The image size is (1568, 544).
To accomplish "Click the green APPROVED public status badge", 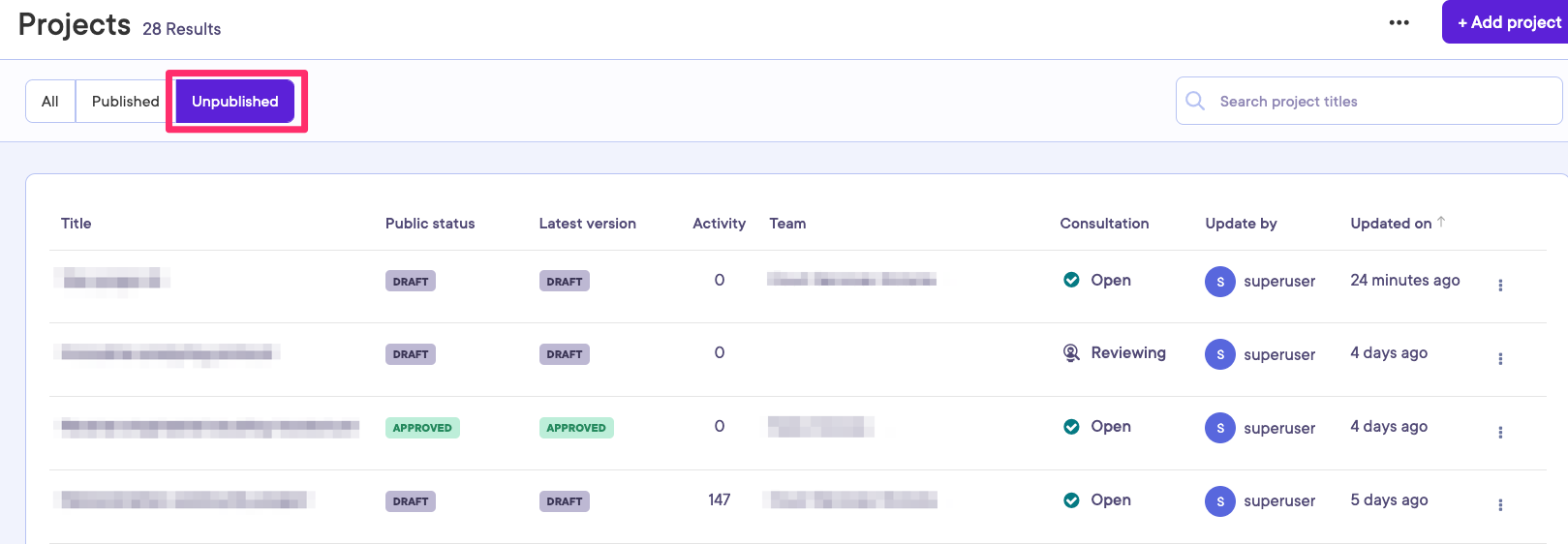I will [422, 428].
